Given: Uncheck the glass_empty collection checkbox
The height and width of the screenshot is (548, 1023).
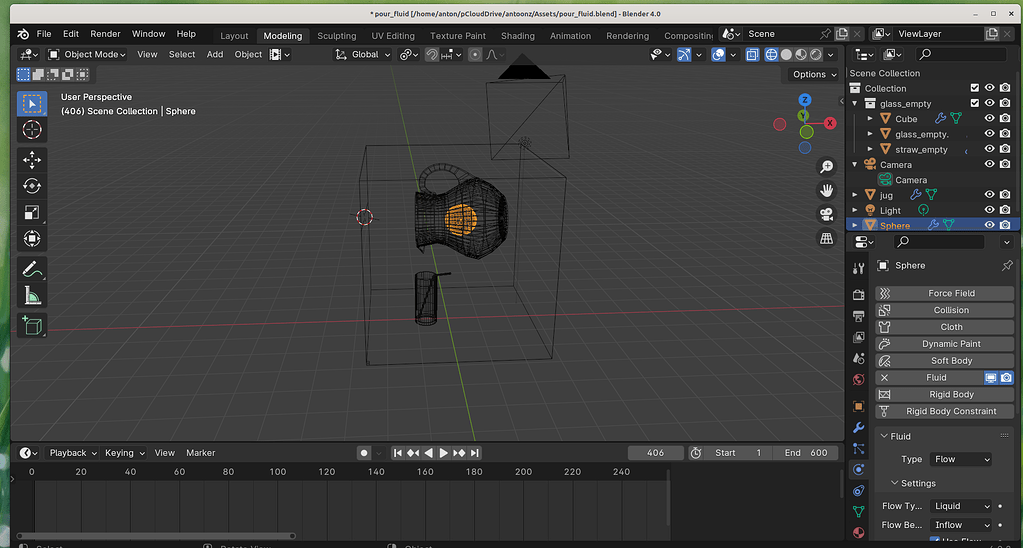Looking at the screenshot, I should point(975,103).
